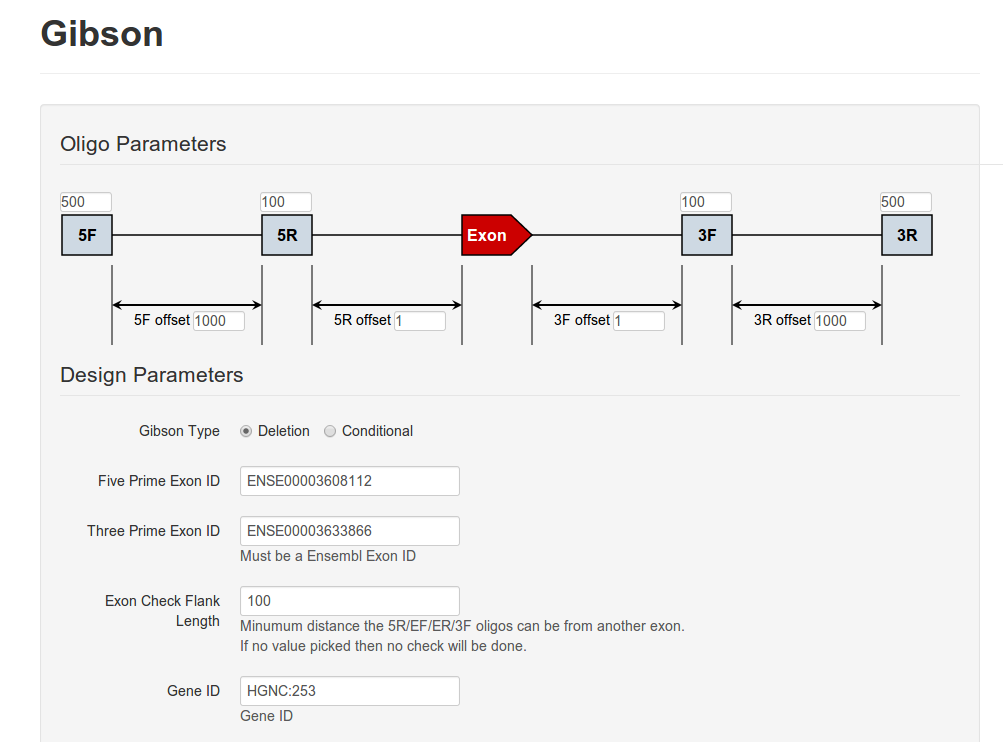Screen dimensions: 1003x742
Task: Click the 5R offset input field
Action: (419, 321)
